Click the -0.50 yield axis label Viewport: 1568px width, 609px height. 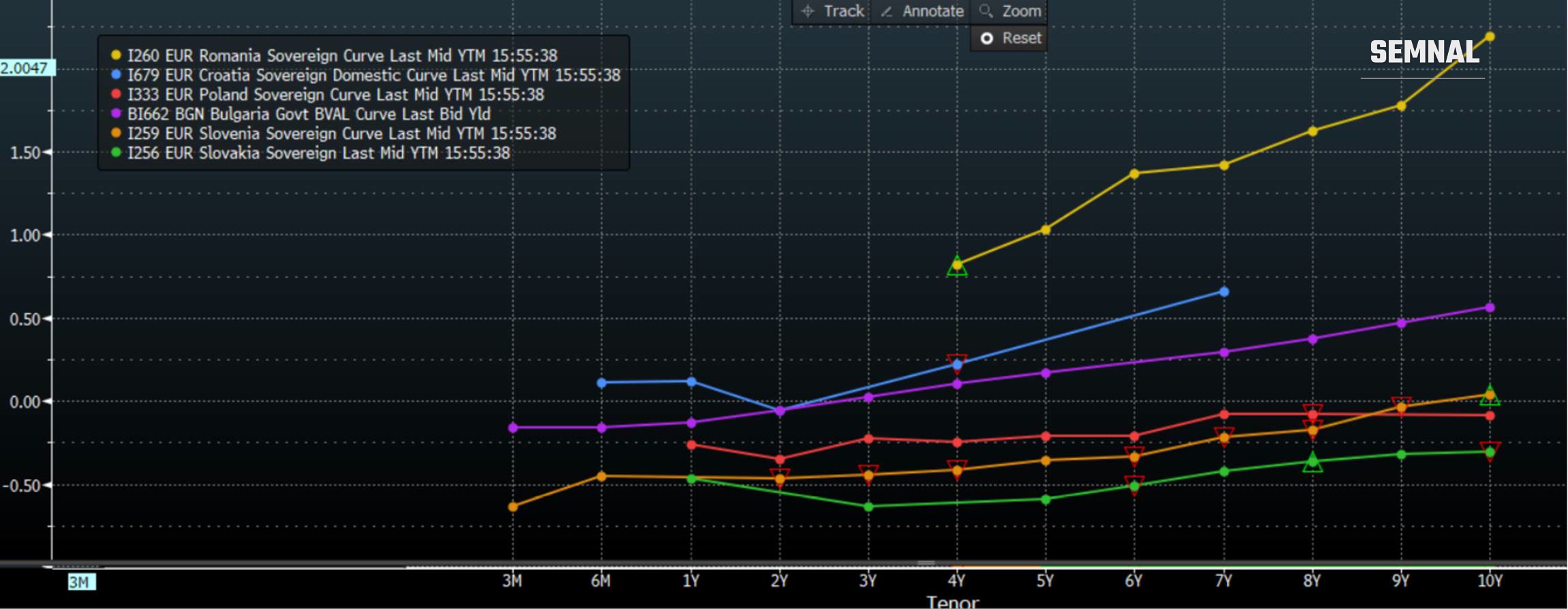pyautogui.click(x=21, y=486)
